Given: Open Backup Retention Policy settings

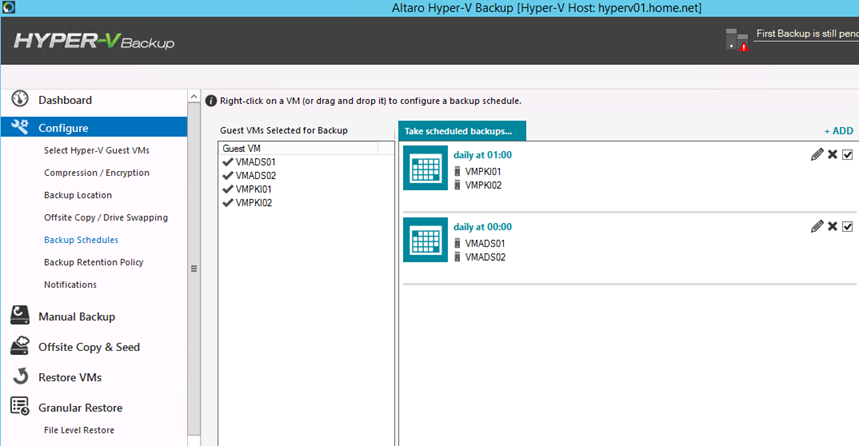Looking at the screenshot, I should coord(94,262).
